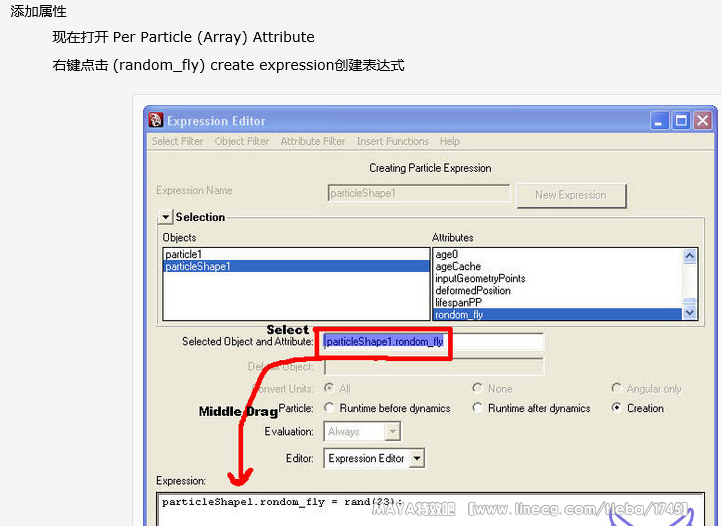
Task: Select ageCache attribute in list
Action: click(x=458, y=267)
